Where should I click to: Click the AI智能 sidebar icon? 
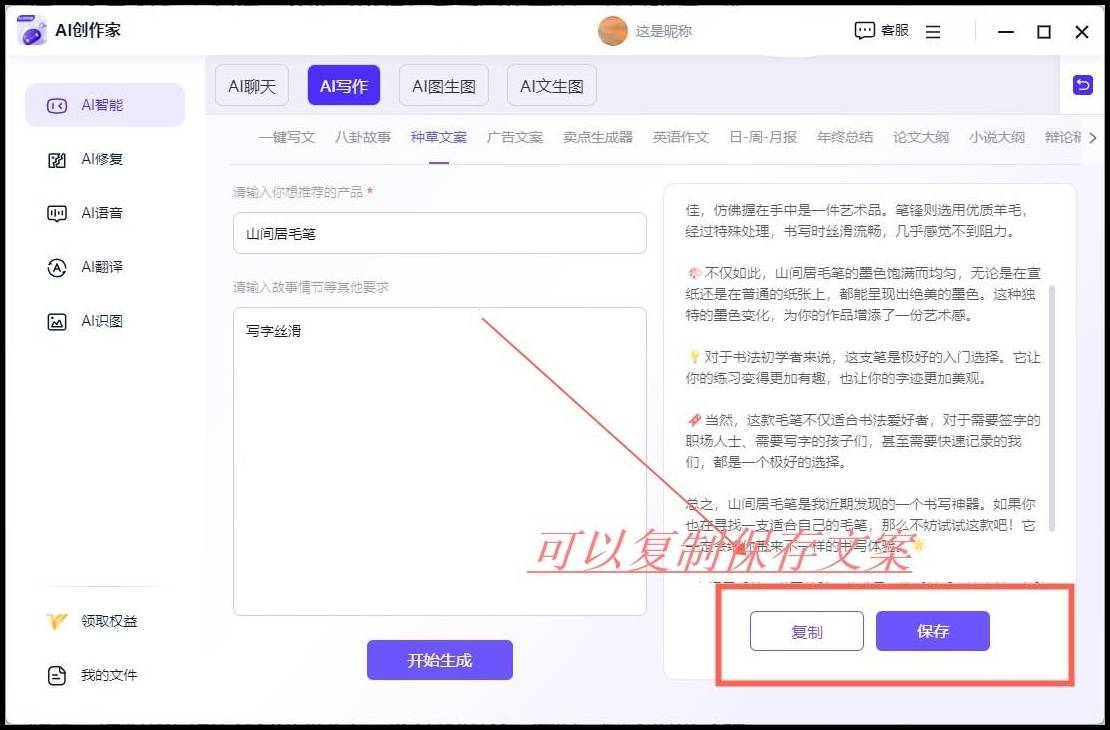[x=58, y=105]
